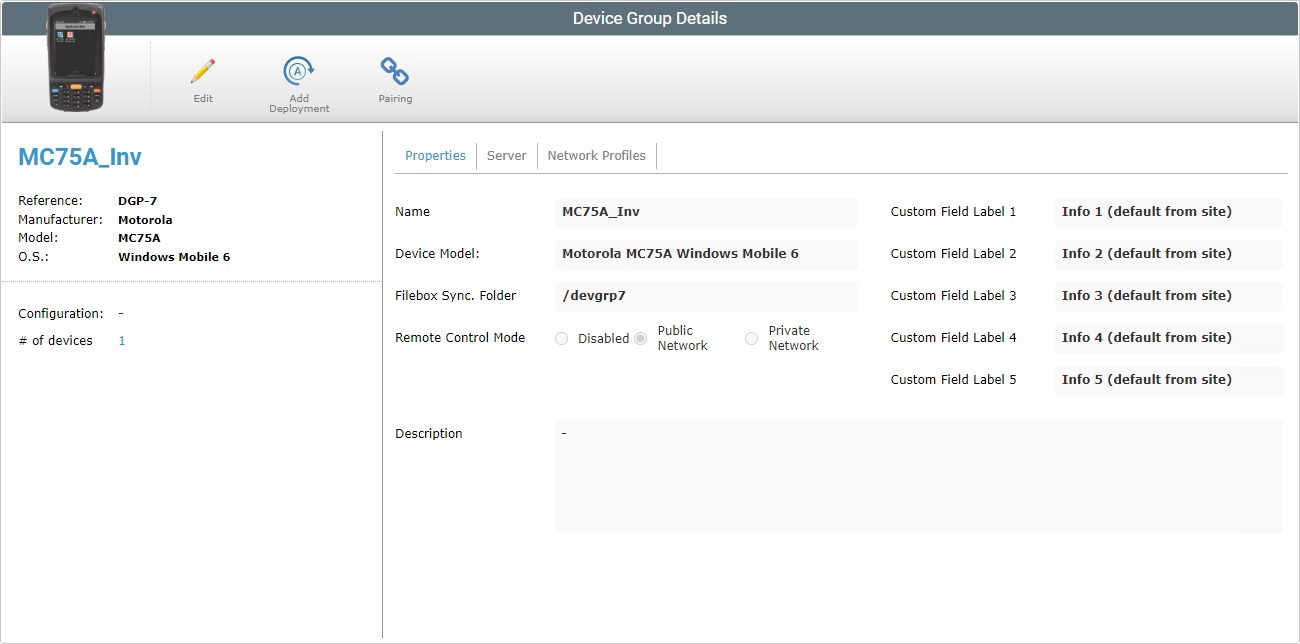The width and height of the screenshot is (1300, 644).
Task: Enable Public Network remote control mode
Action: (x=640, y=338)
